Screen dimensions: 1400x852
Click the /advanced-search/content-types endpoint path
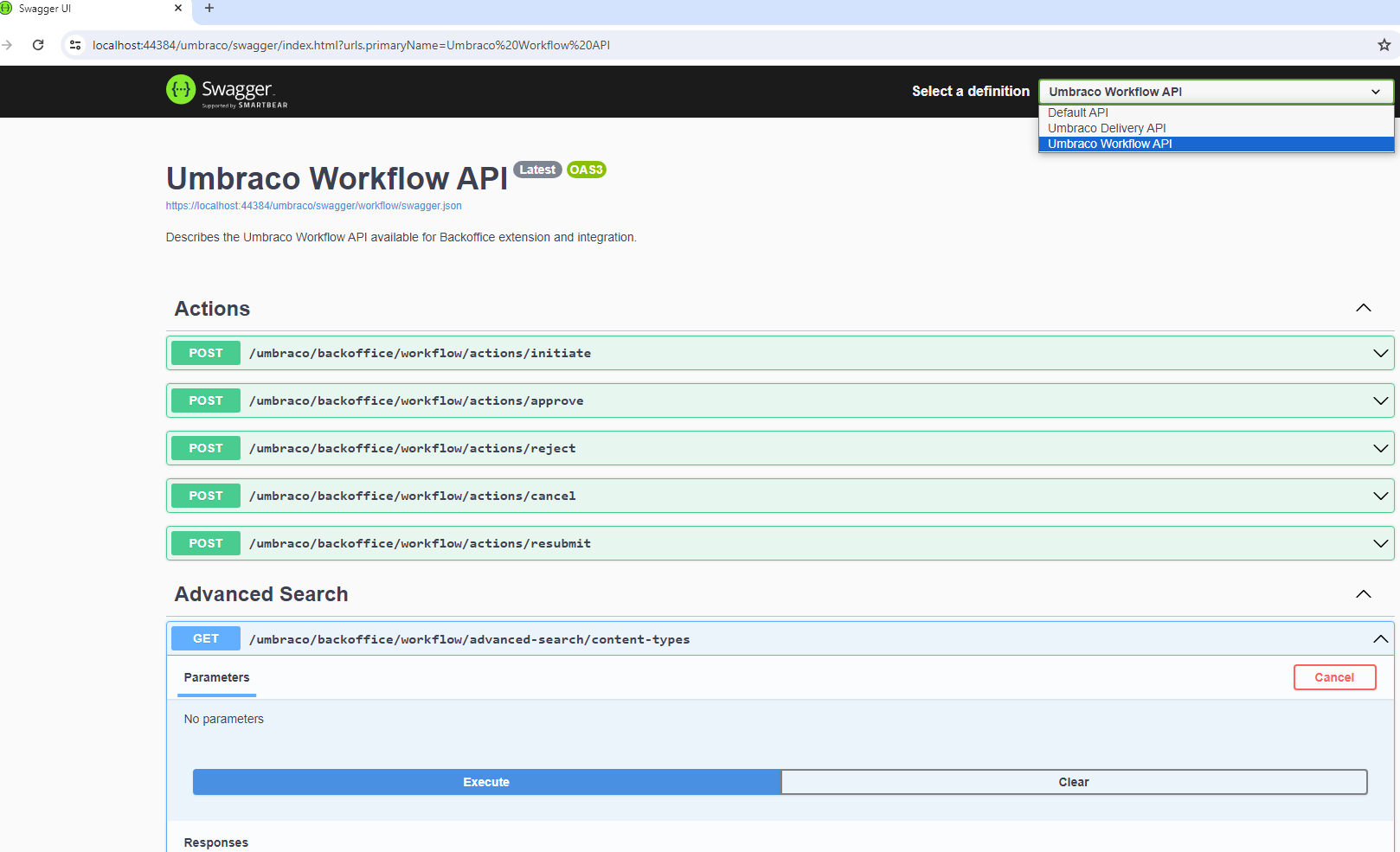pos(470,639)
